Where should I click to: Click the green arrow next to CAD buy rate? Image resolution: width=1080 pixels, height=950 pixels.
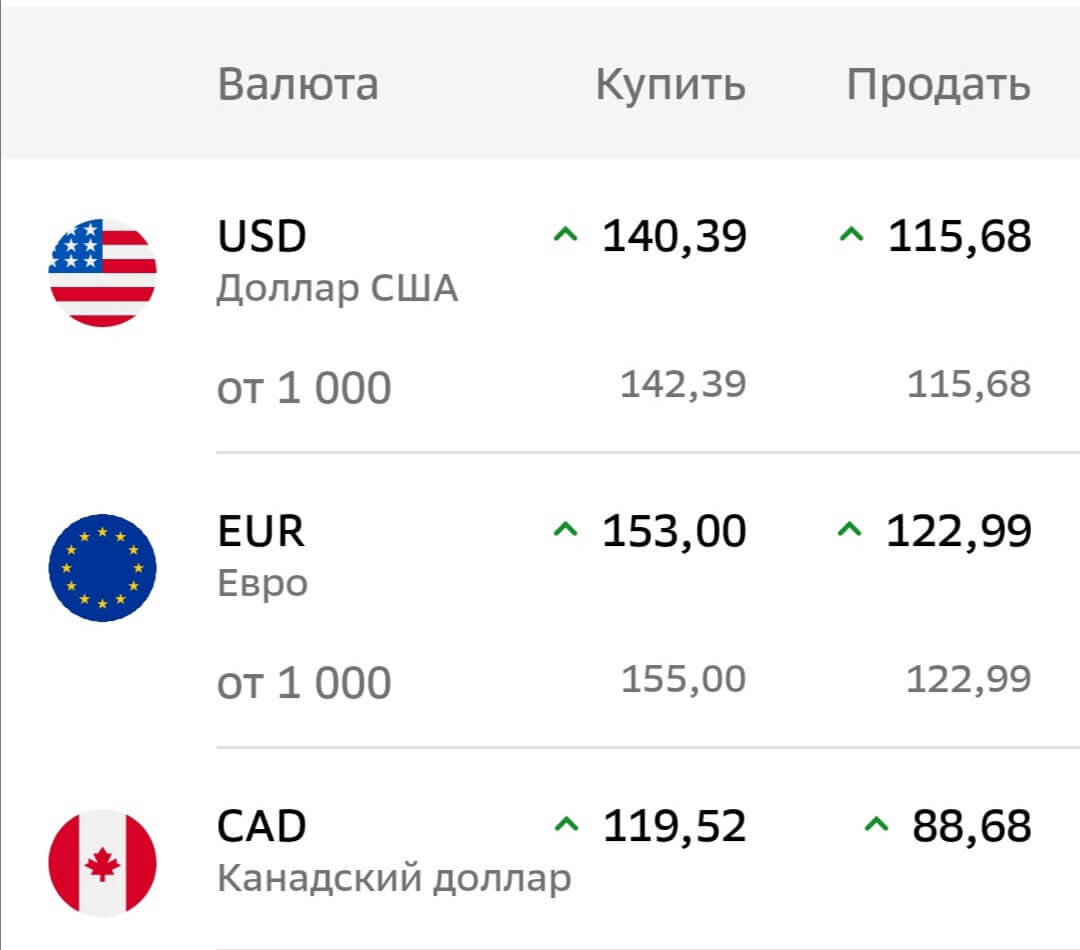point(566,826)
